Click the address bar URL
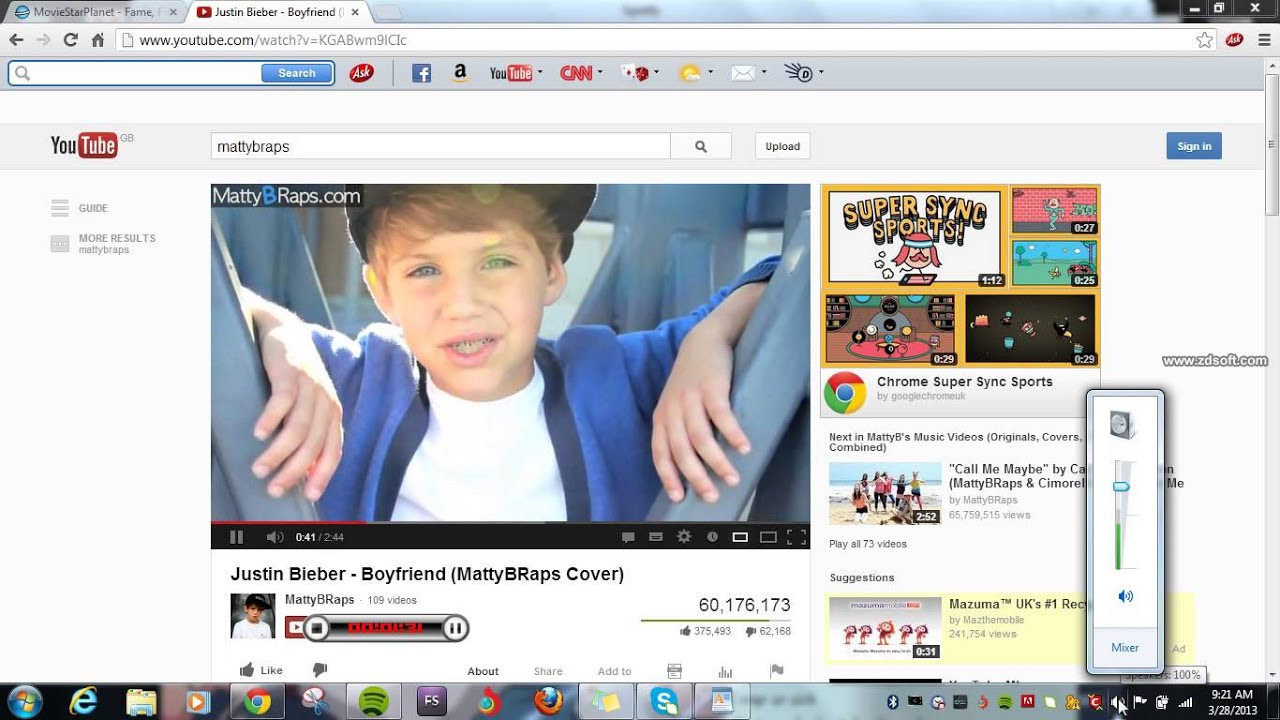Viewport: 1280px width, 720px height. click(273, 40)
